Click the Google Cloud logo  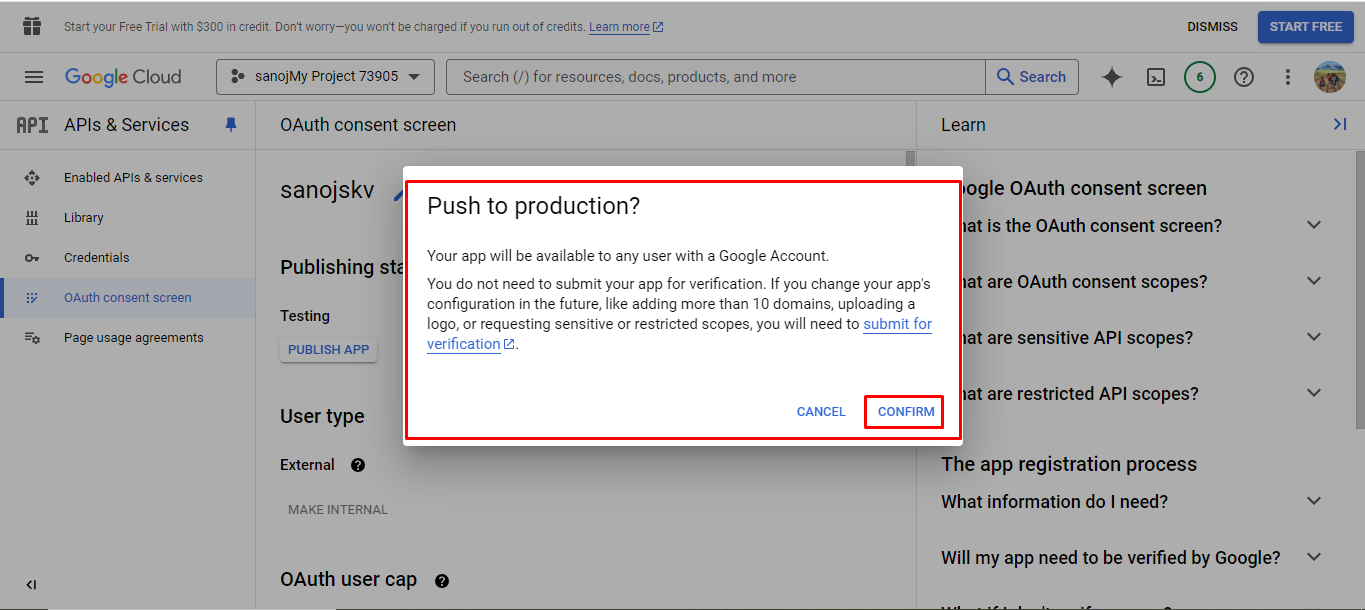[123, 77]
